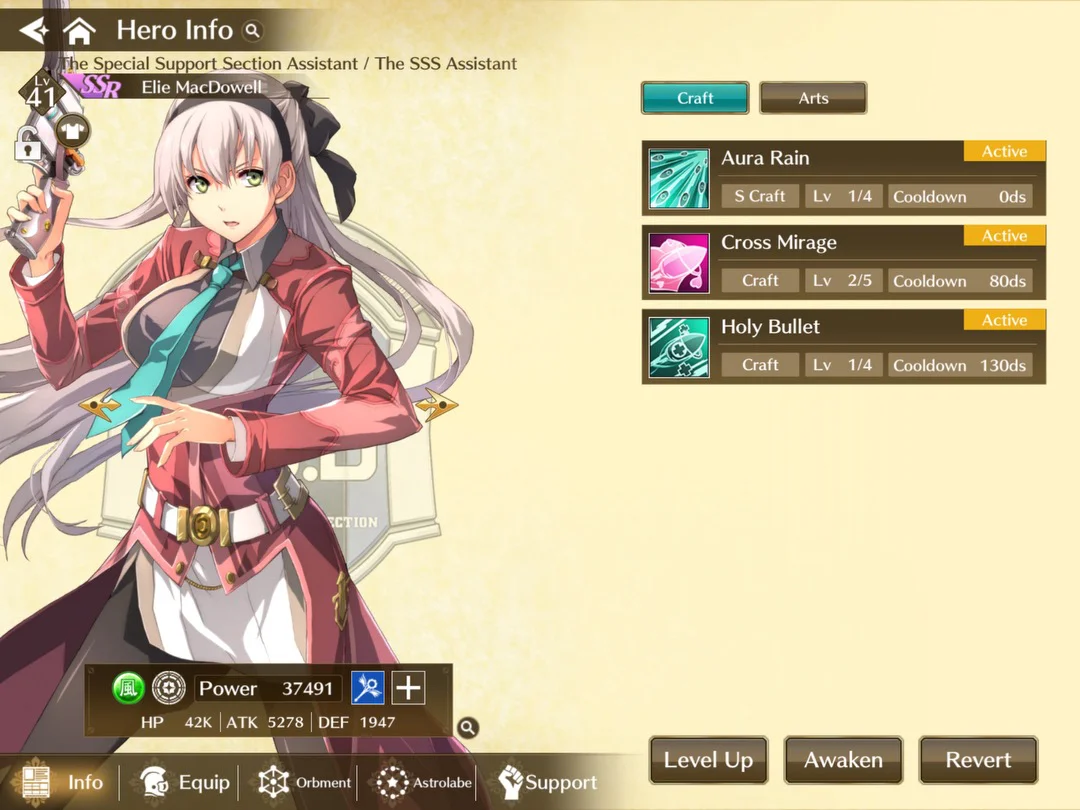The width and height of the screenshot is (1080, 810).
Task: Return to home via house icon
Action: click(79, 30)
